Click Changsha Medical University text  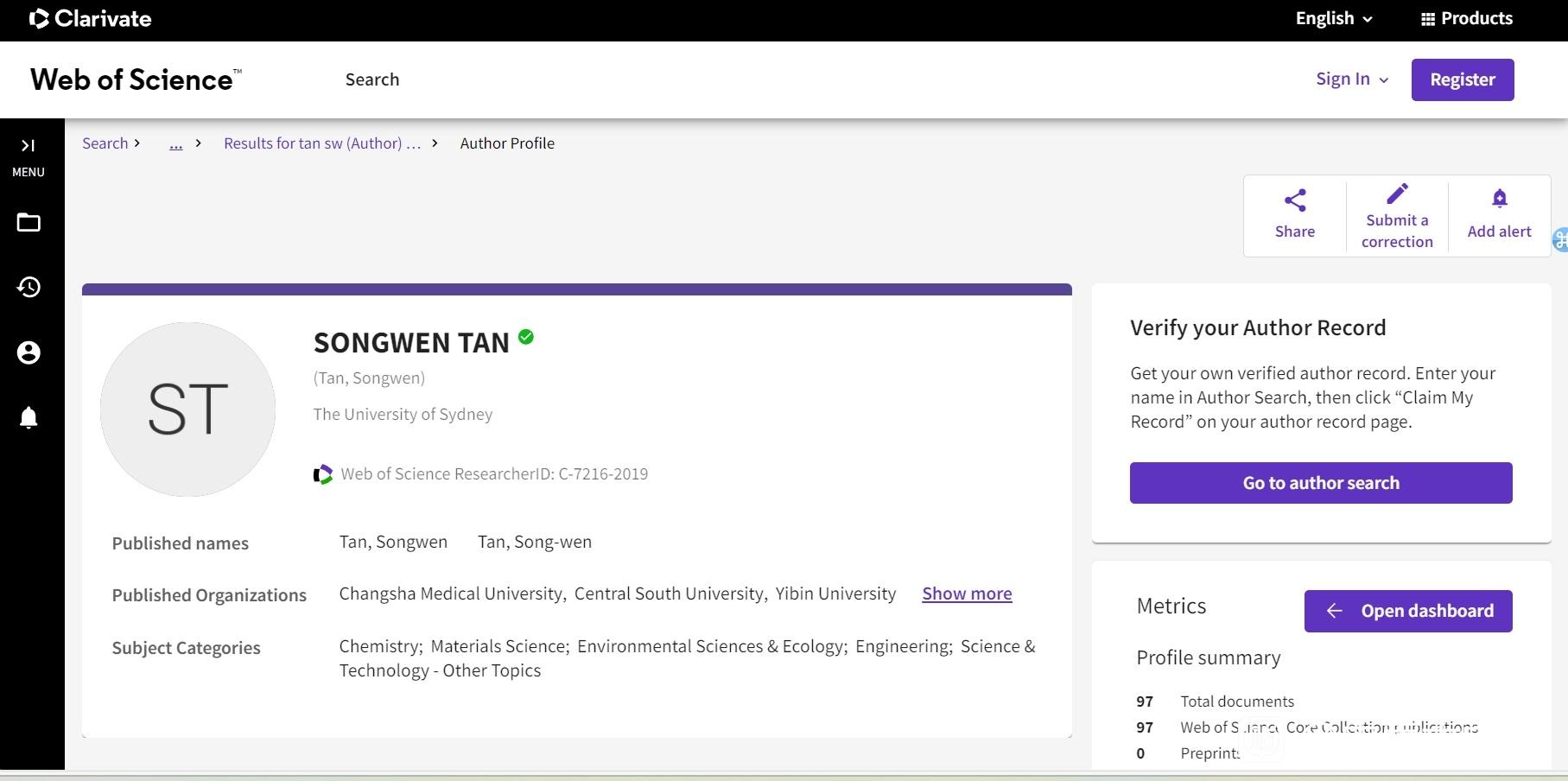pyautogui.click(x=450, y=594)
